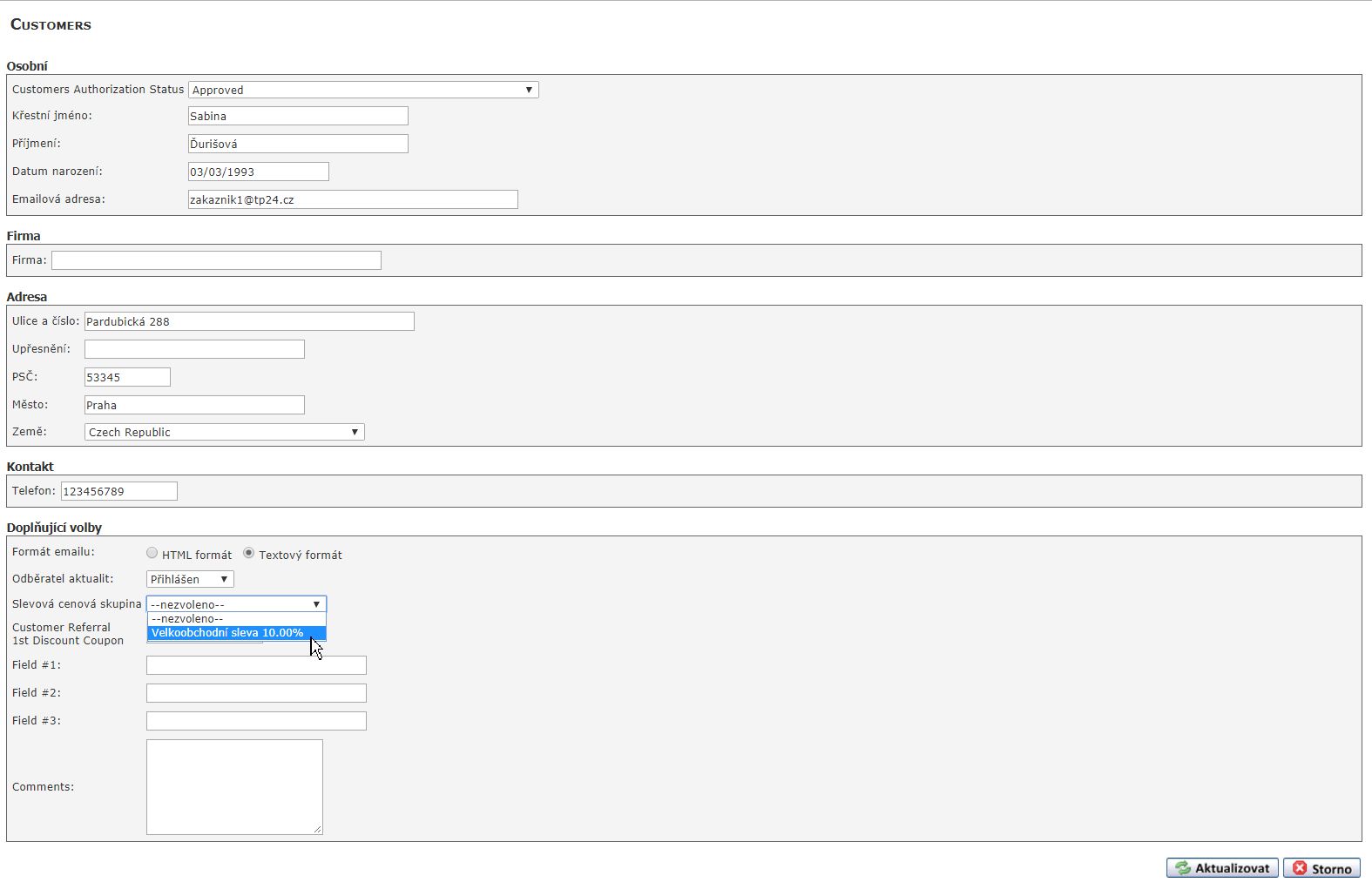Open the Odběratel aktualit dropdown

click(190, 579)
